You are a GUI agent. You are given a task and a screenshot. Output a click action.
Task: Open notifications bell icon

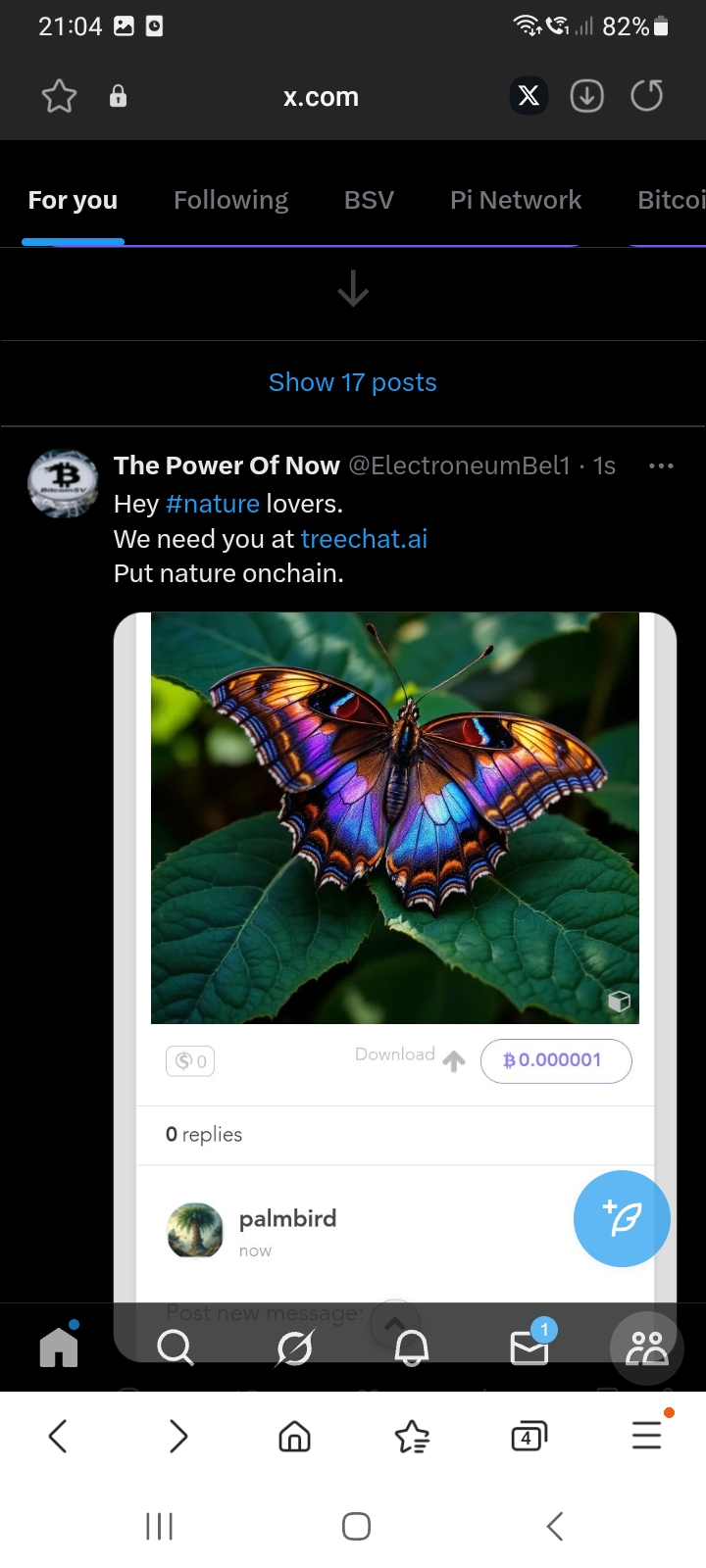412,1347
